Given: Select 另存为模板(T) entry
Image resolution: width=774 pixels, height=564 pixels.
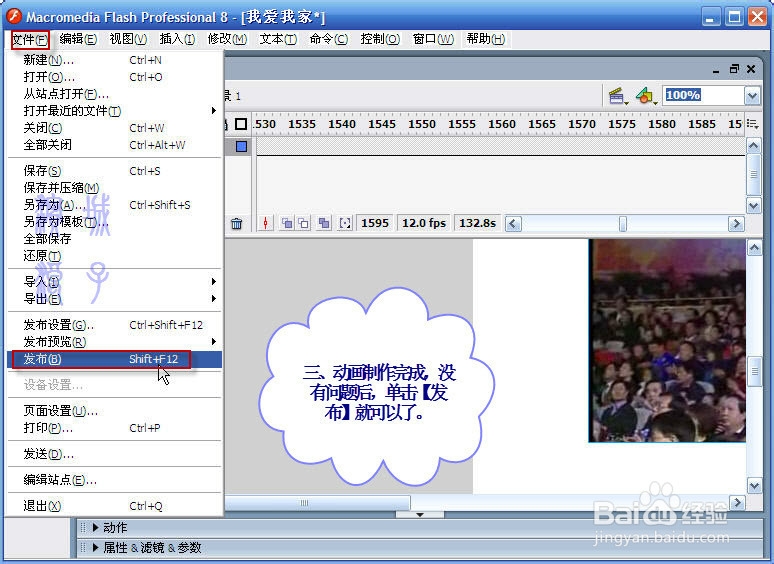Looking at the screenshot, I should point(115,222).
